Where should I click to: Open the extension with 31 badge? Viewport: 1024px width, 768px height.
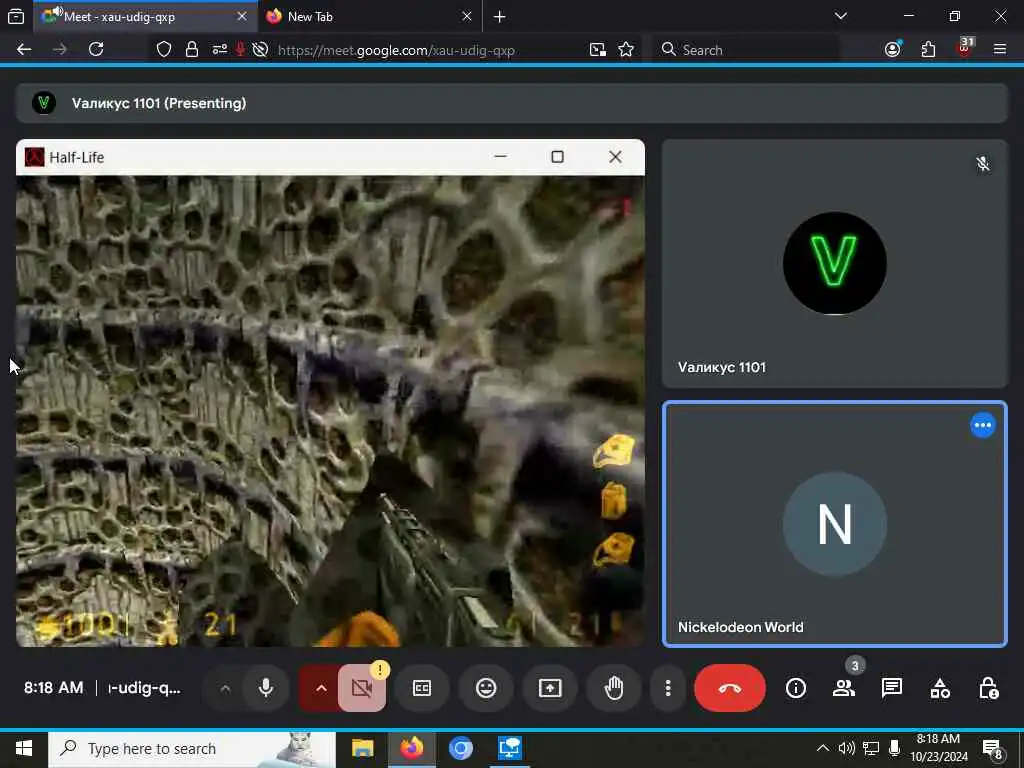click(965, 48)
